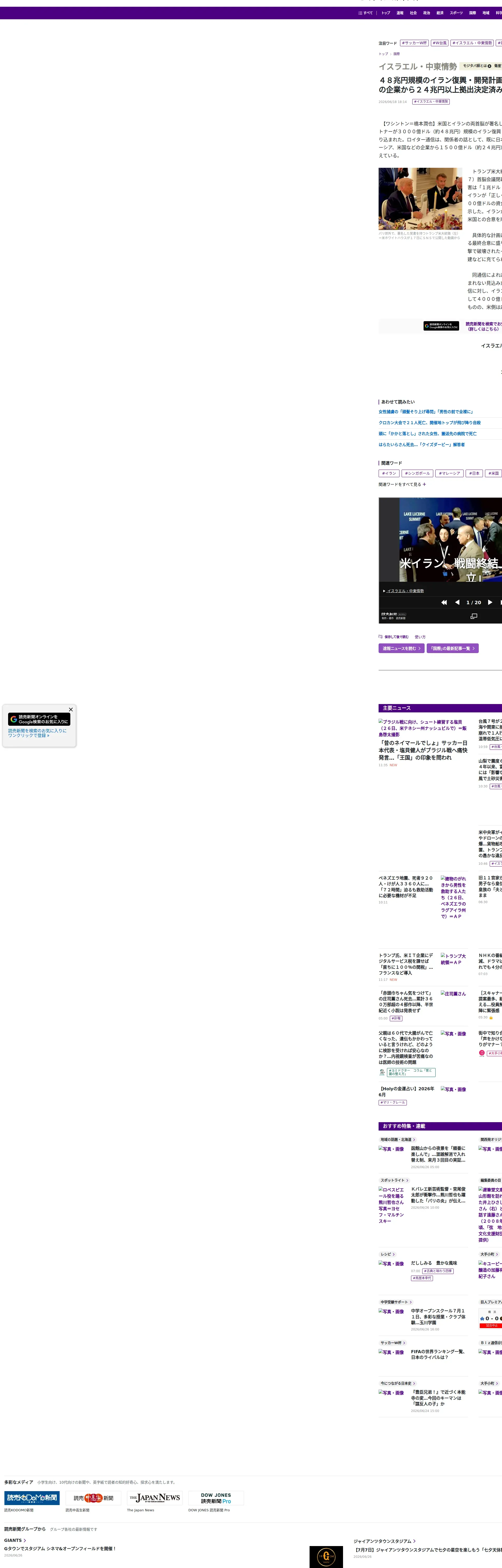Click the 「国際」の最新記事一覧 button

(453, 648)
